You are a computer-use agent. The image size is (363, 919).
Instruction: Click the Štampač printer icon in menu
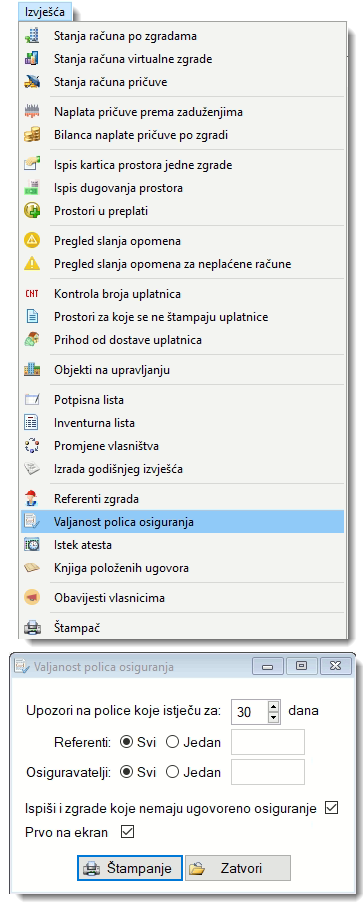[x=32, y=628]
